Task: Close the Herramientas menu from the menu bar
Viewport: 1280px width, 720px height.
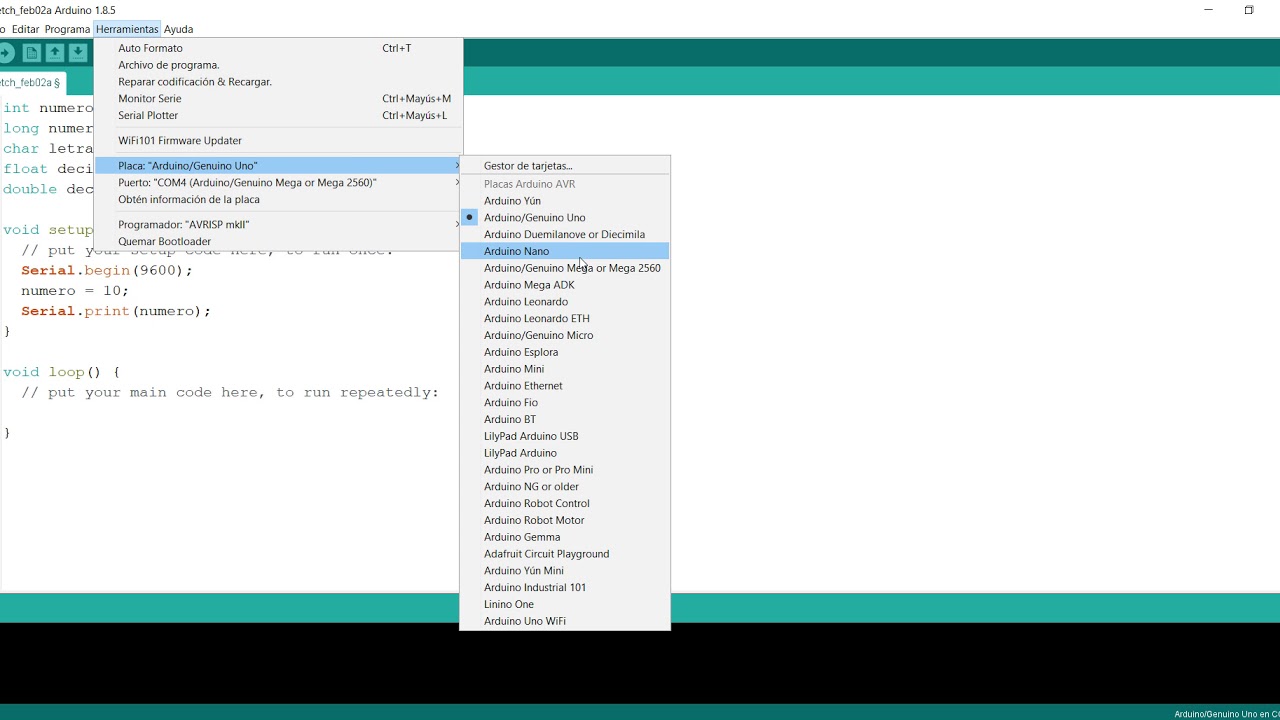Action: click(x=127, y=29)
